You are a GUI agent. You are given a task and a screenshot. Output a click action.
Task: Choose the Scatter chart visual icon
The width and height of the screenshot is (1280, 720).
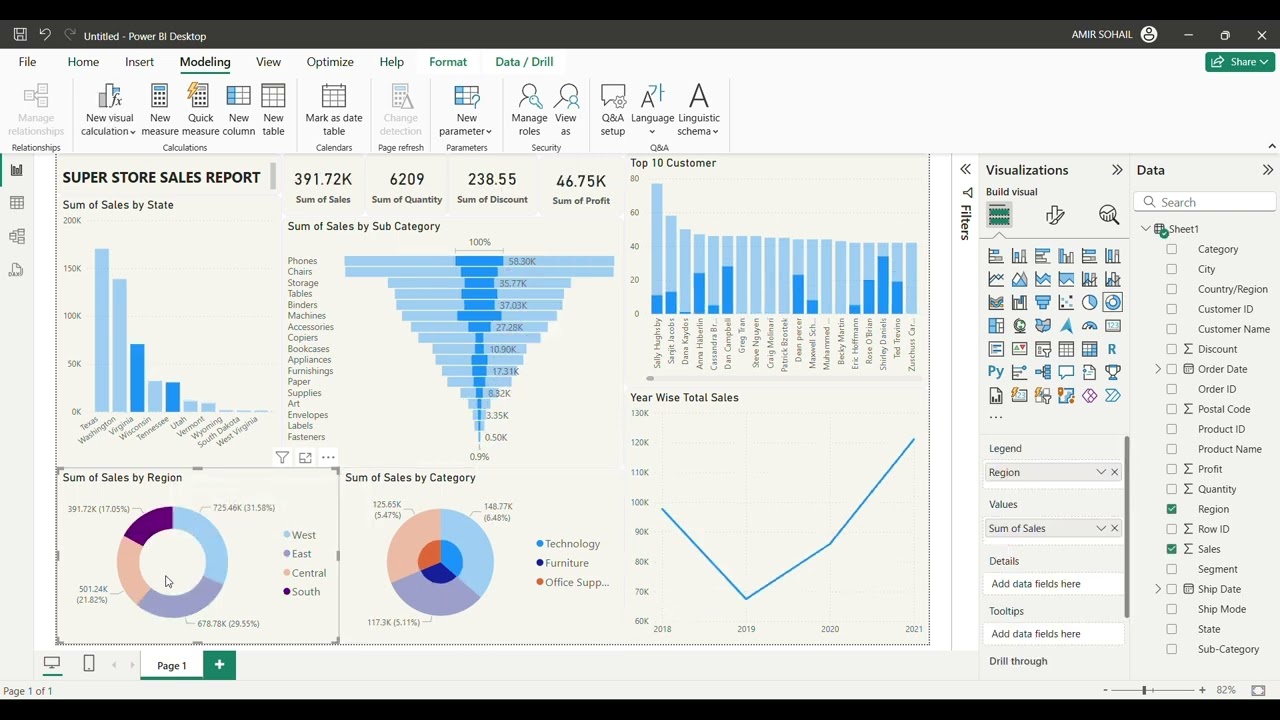tap(1066, 302)
